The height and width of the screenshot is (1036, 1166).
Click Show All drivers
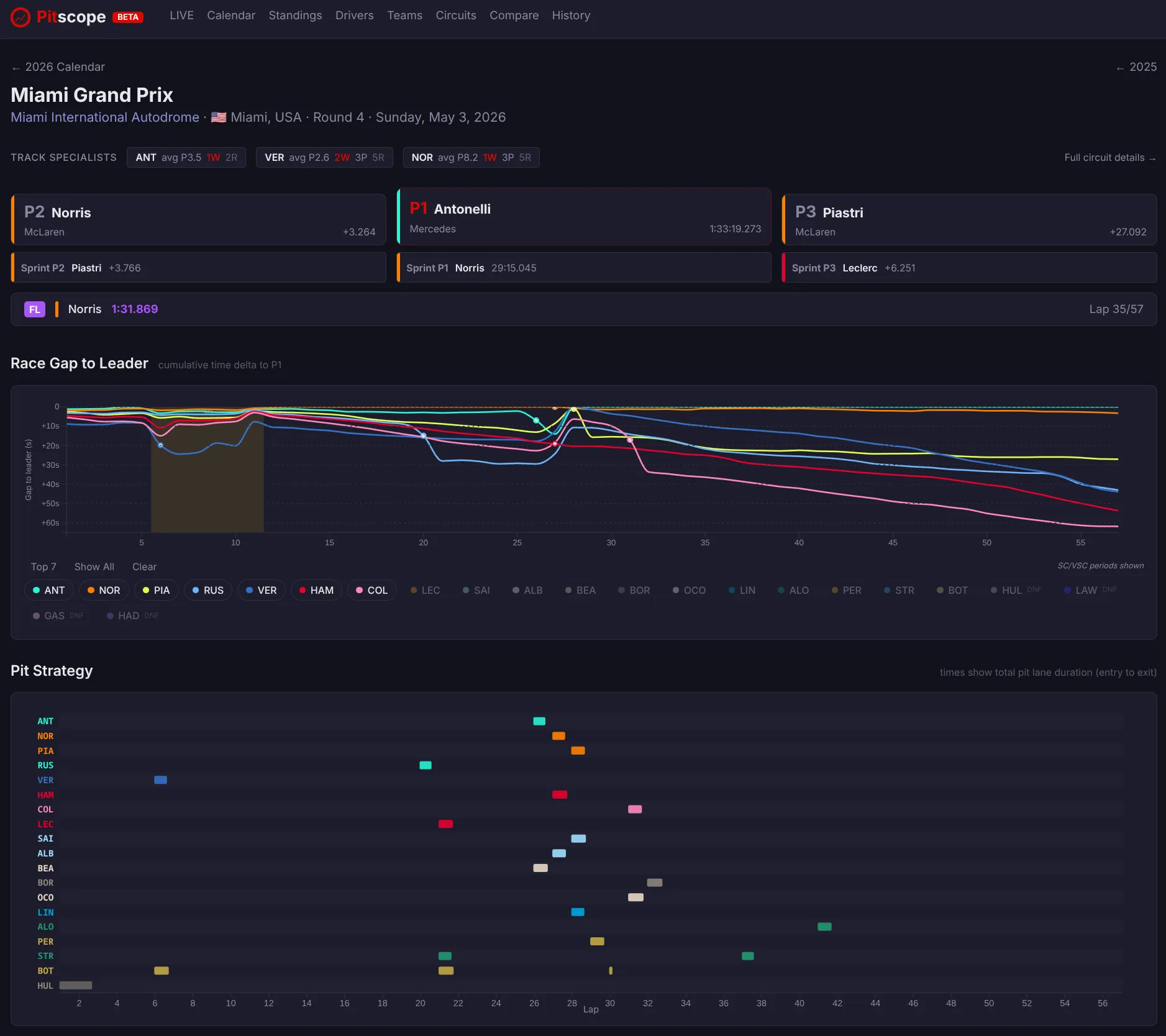click(x=94, y=567)
